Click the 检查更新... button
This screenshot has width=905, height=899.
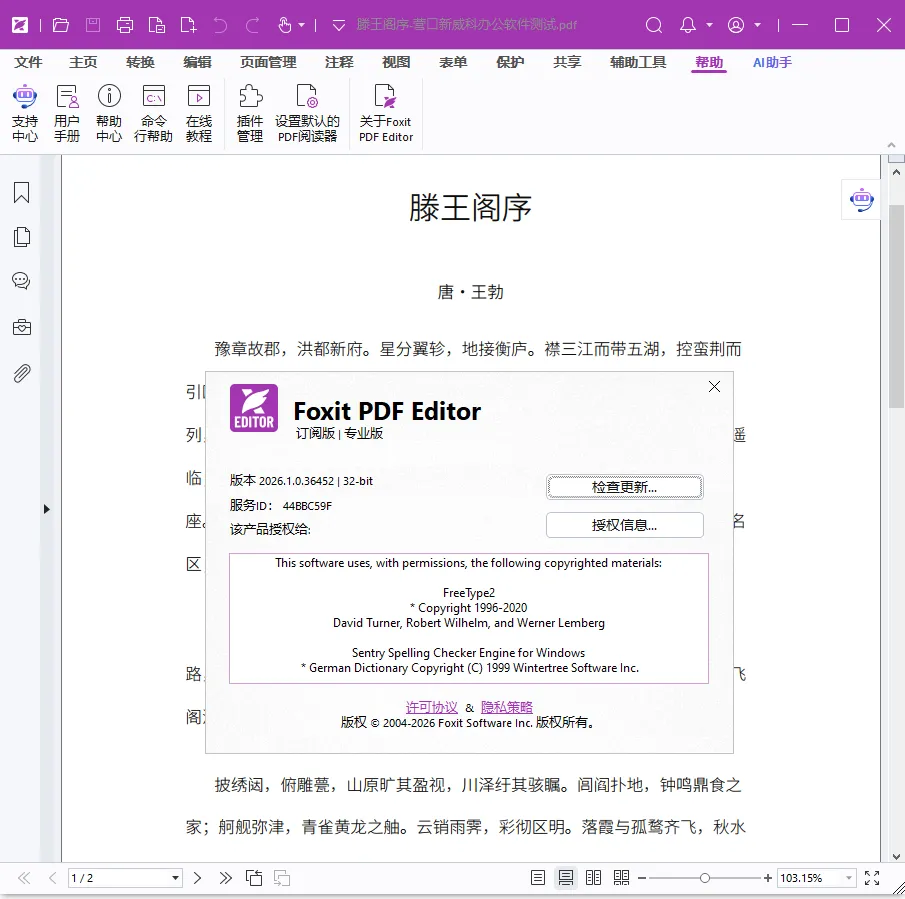(624, 487)
